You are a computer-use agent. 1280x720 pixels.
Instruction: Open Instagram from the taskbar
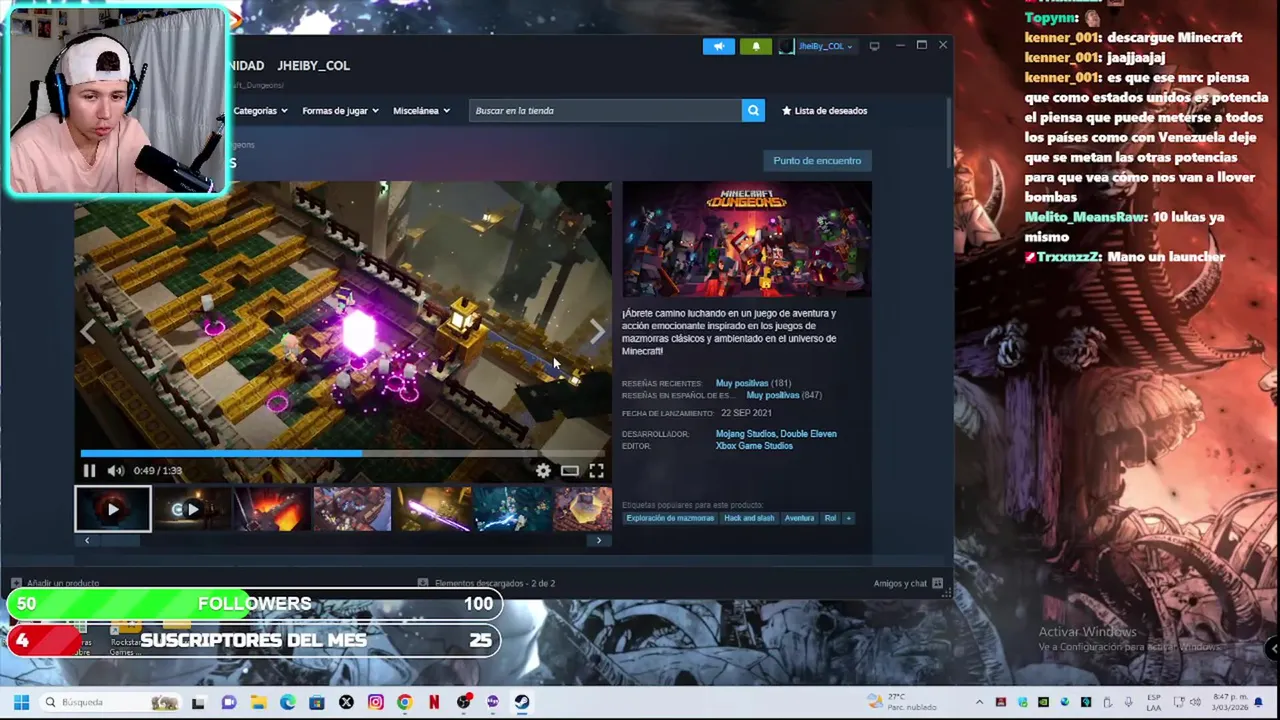click(x=375, y=702)
